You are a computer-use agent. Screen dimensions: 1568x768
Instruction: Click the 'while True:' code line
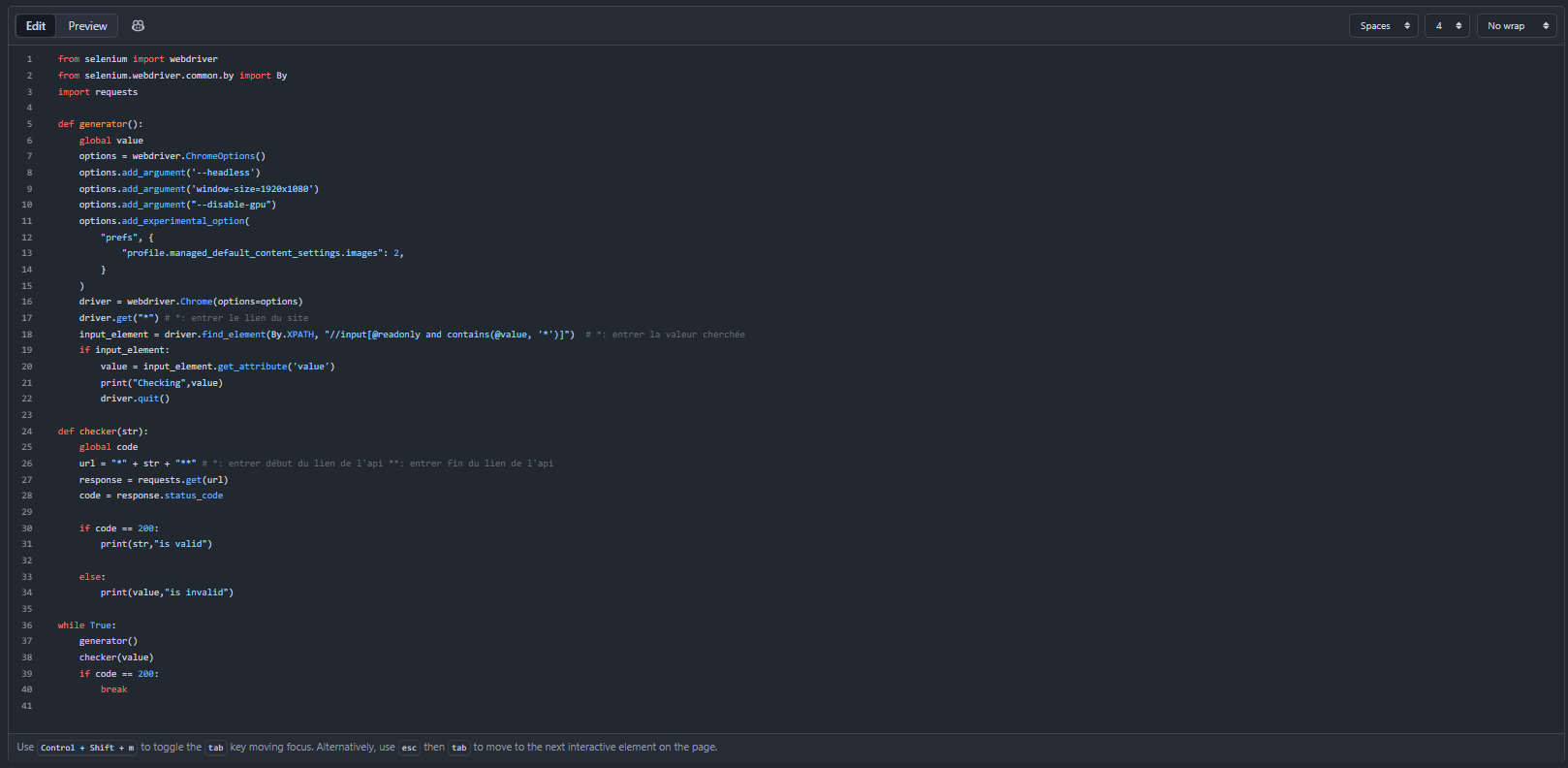tap(86, 625)
